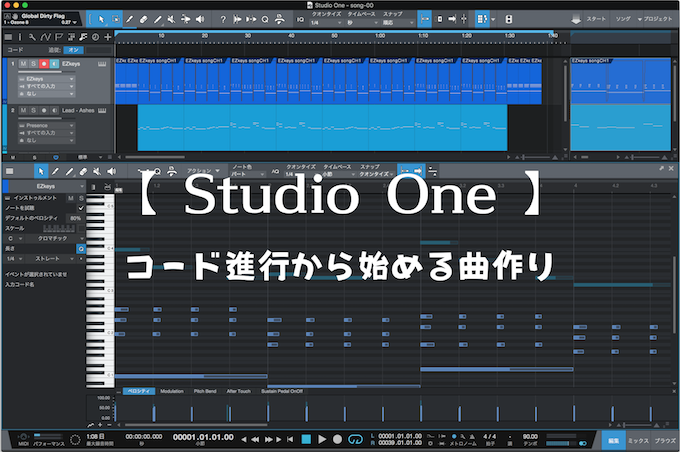Open the question mark help icon
680x452 pixels.
pyautogui.click(x=223, y=19)
